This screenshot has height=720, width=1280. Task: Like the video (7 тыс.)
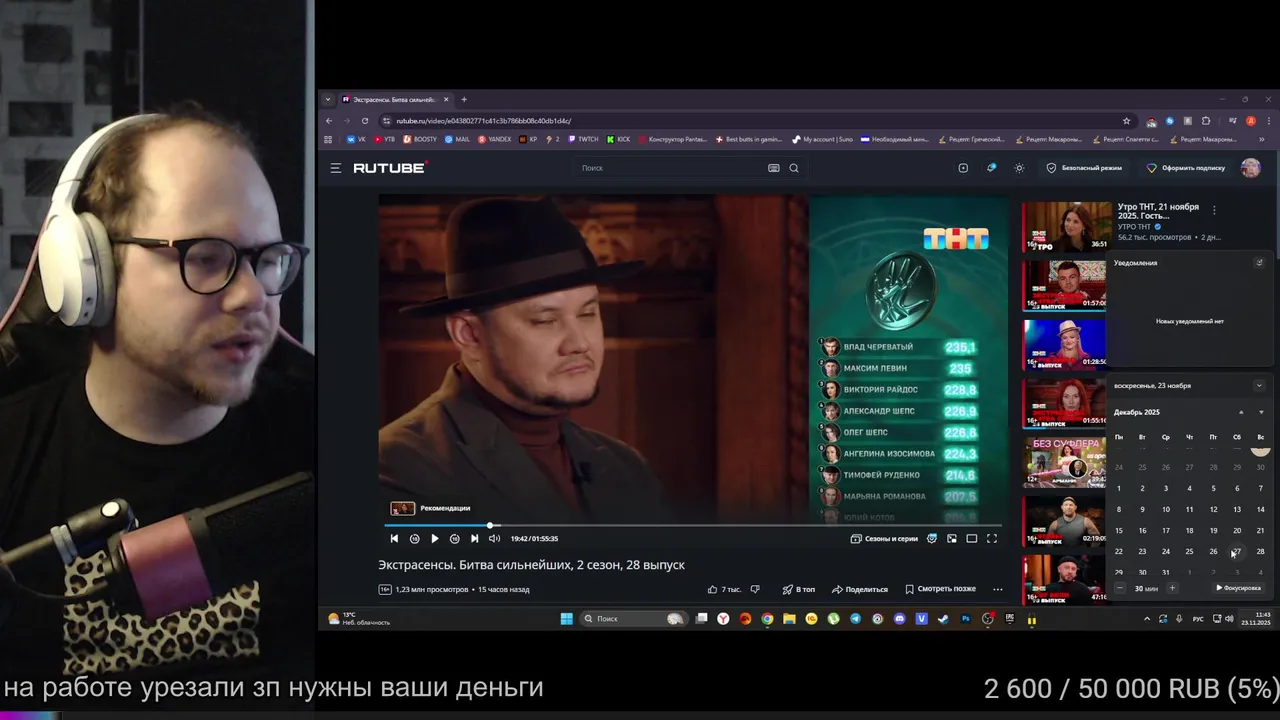coord(724,589)
